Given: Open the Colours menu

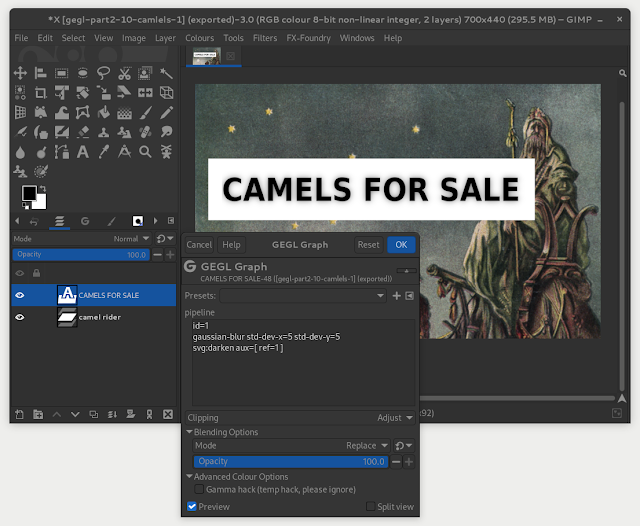Looking at the screenshot, I should tap(200, 38).
